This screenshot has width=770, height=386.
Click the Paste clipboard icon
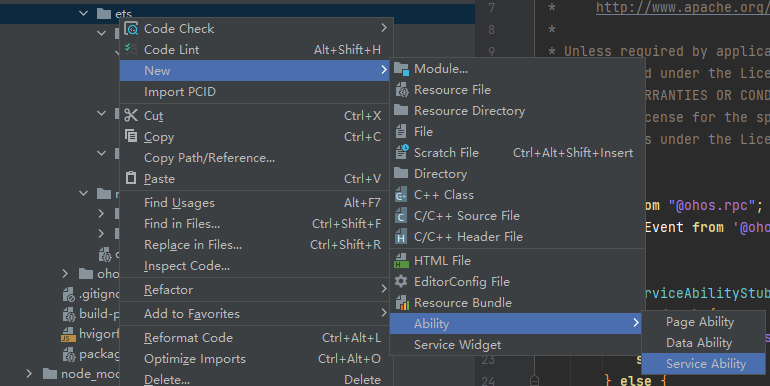[x=131, y=178]
